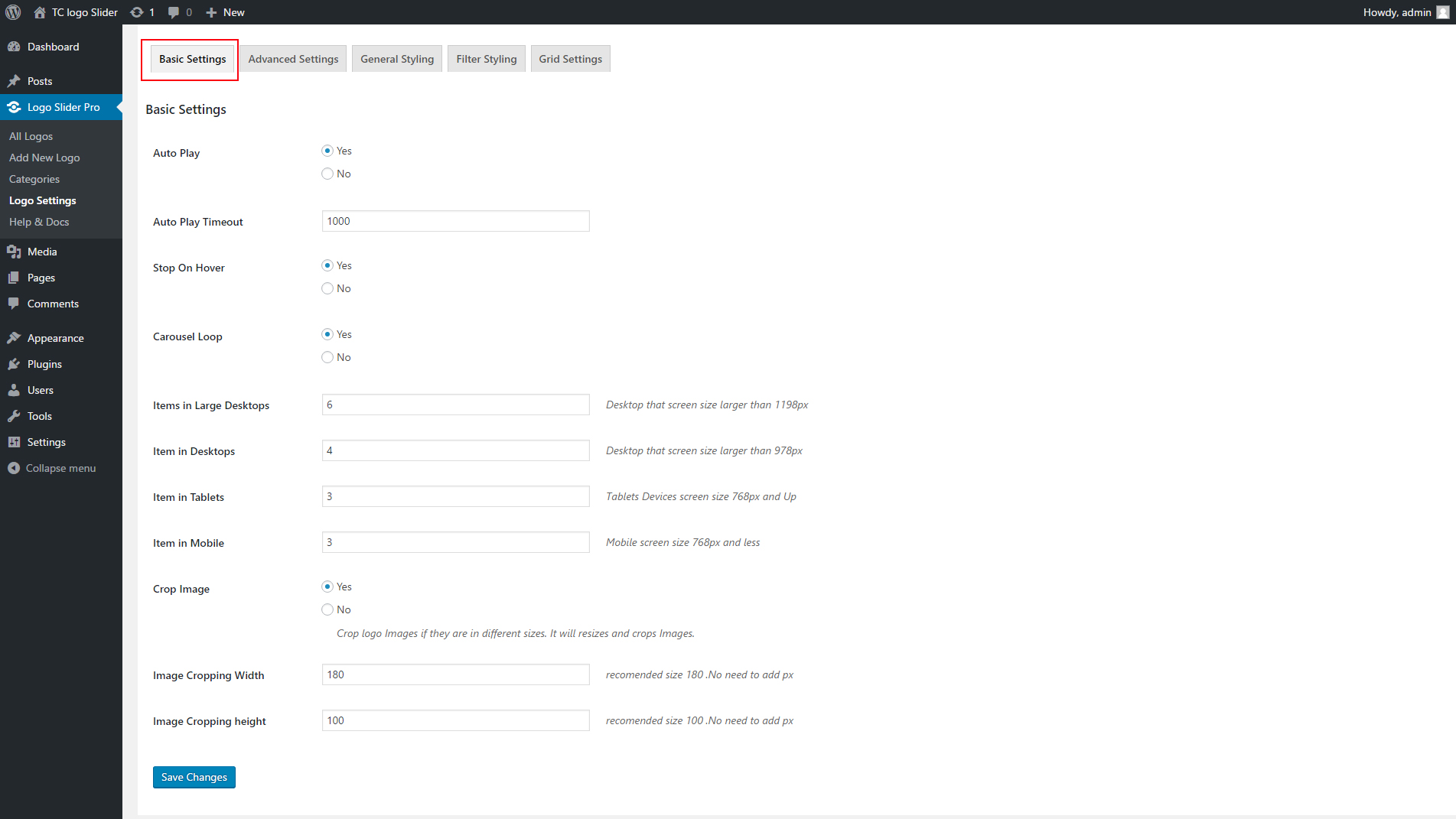Image resolution: width=1456 pixels, height=819 pixels.
Task: Click the Settings sliders icon
Action: pyautogui.click(x=14, y=442)
